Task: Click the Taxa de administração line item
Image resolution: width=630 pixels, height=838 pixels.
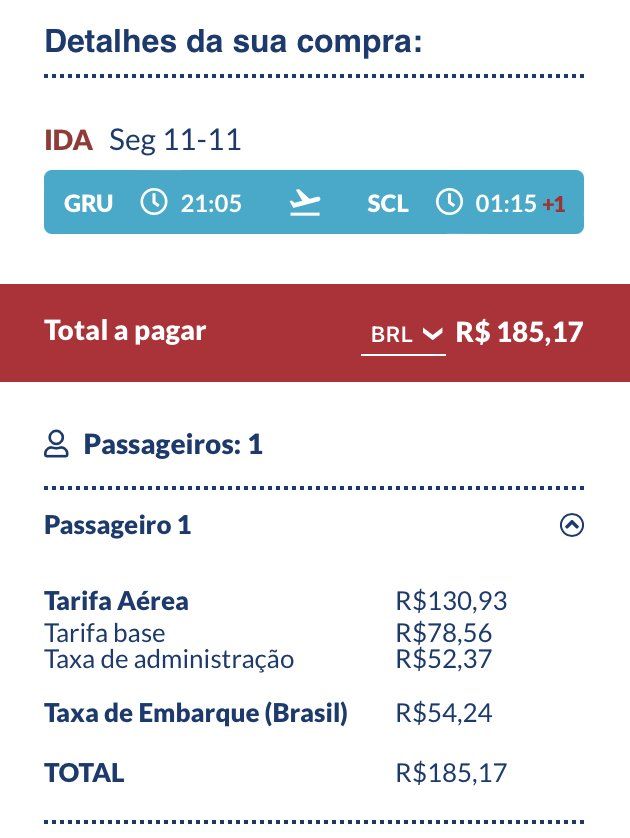Action: point(169,659)
